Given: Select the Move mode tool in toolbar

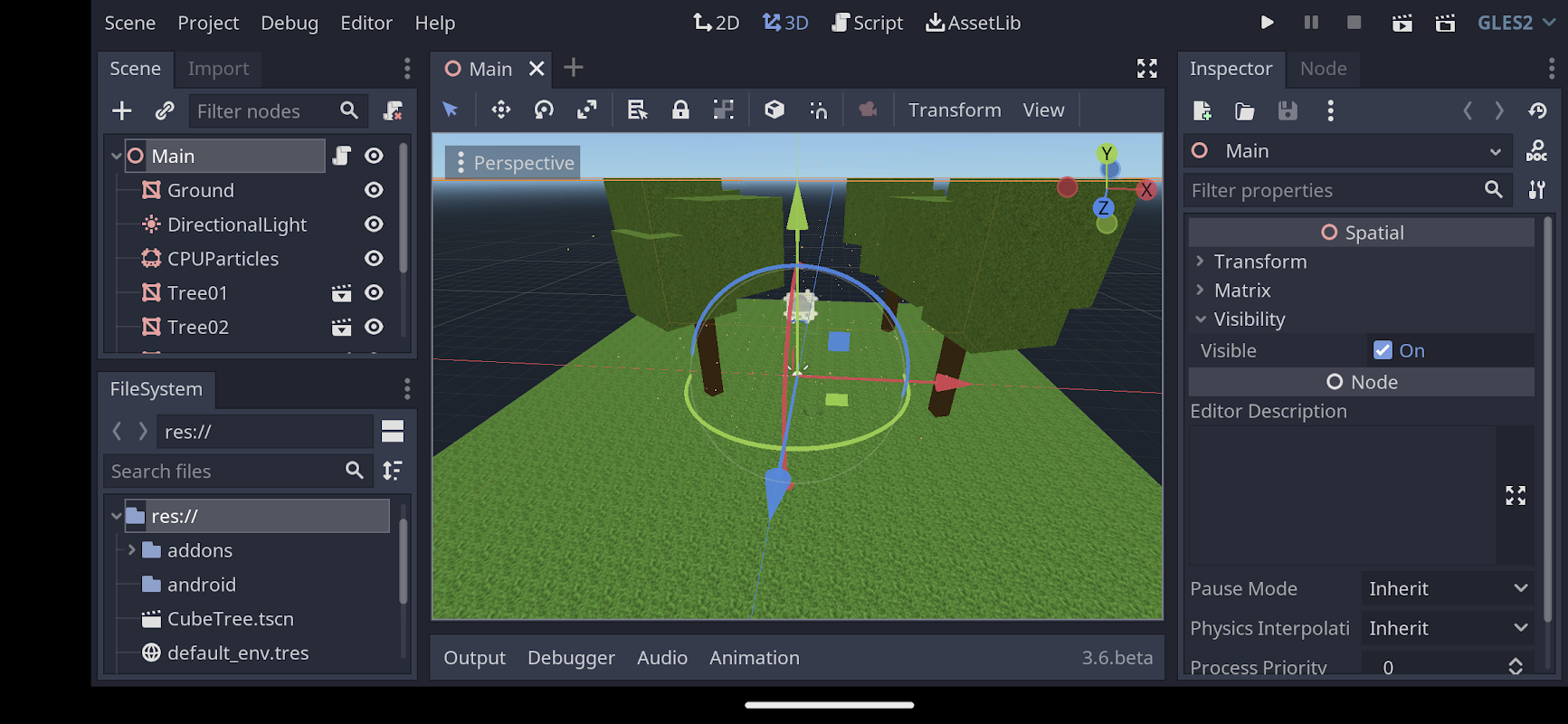Looking at the screenshot, I should pyautogui.click(x=500, y=110).
